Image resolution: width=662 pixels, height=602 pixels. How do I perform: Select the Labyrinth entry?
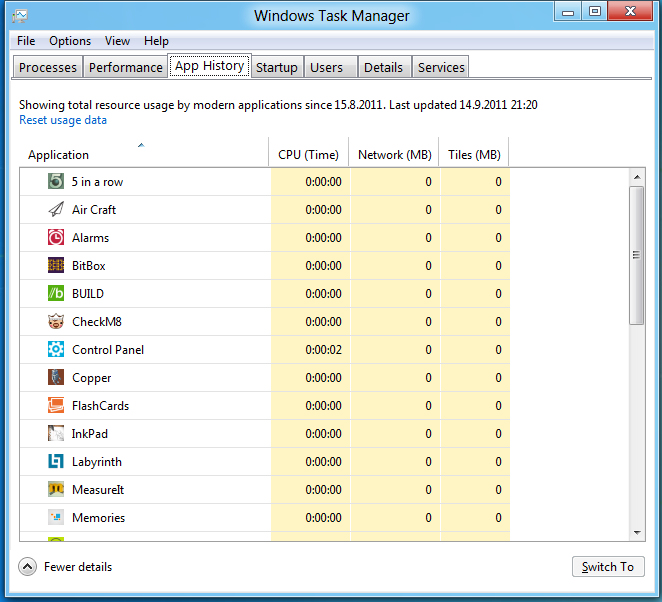click(x=265, y=461)
